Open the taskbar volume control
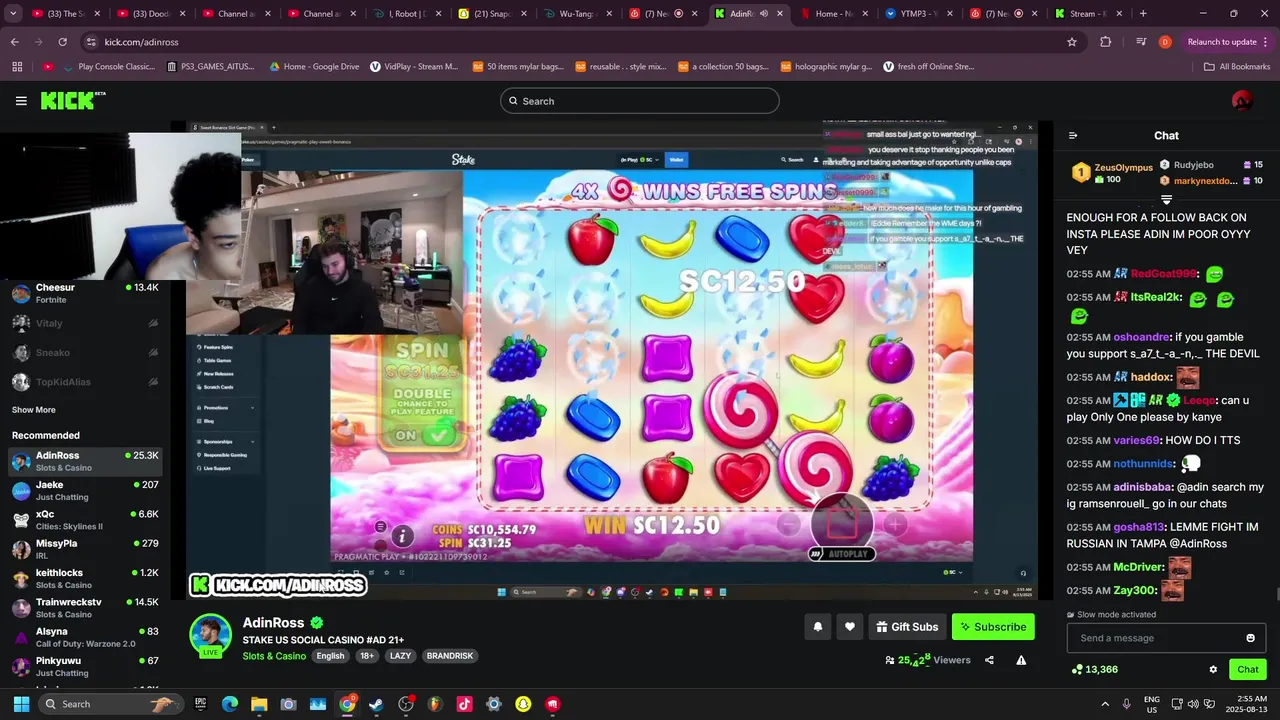1280x720 pixels. point(1195,704)
